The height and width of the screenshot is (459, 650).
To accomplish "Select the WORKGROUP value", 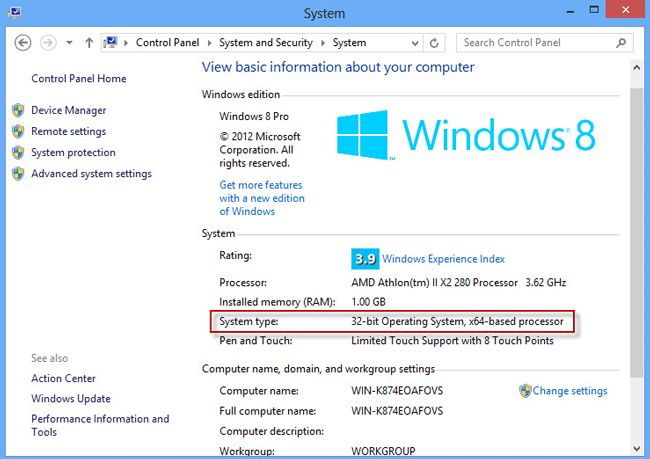I will [x=383, y=451].
